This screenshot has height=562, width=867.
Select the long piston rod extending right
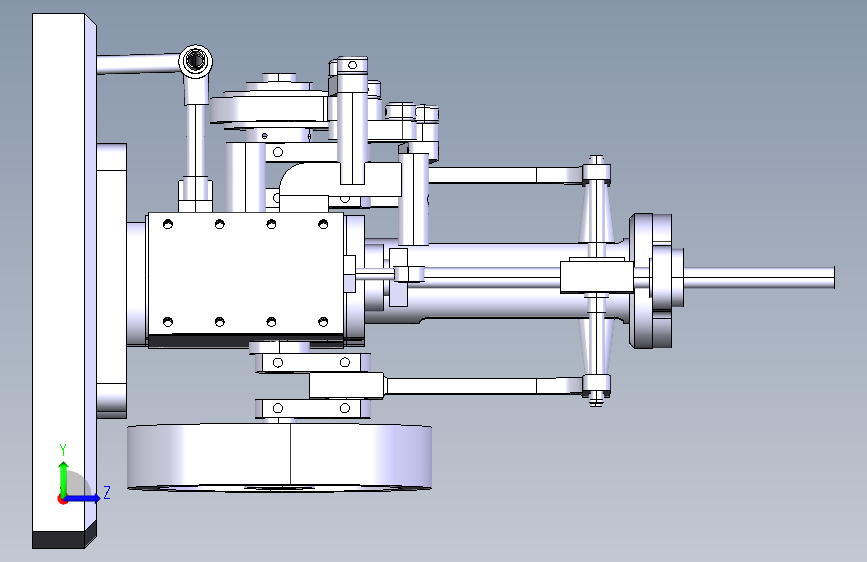tap(759, 277)
